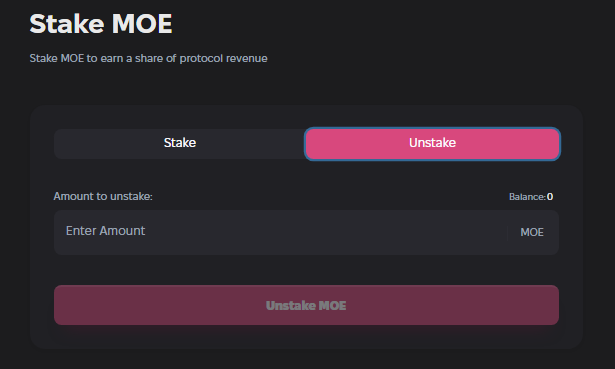Image resolution: width=615 pixels, height=369 pixels.
Task: Click the Balance label above the field
Action: click(x=527, y=197)
